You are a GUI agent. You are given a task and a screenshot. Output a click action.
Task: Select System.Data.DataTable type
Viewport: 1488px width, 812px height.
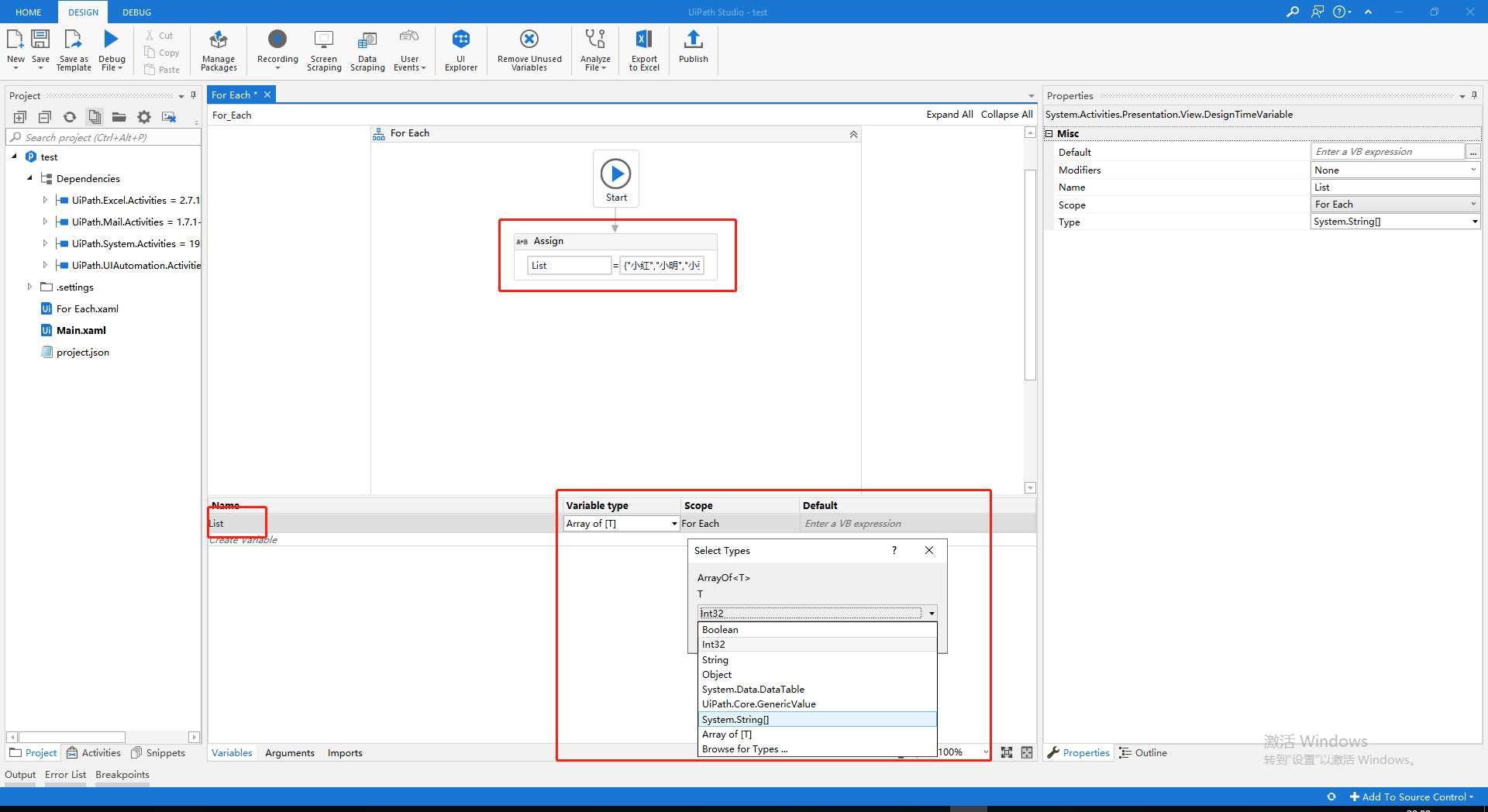818,689
